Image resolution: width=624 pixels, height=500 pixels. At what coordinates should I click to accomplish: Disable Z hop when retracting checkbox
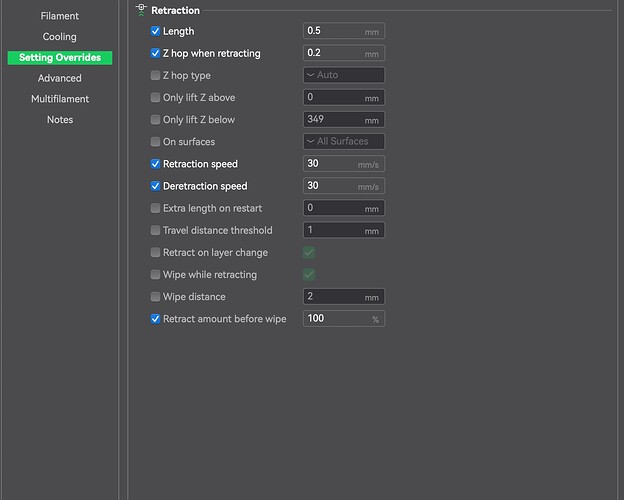pyautogui.click(x=155, y=54)
